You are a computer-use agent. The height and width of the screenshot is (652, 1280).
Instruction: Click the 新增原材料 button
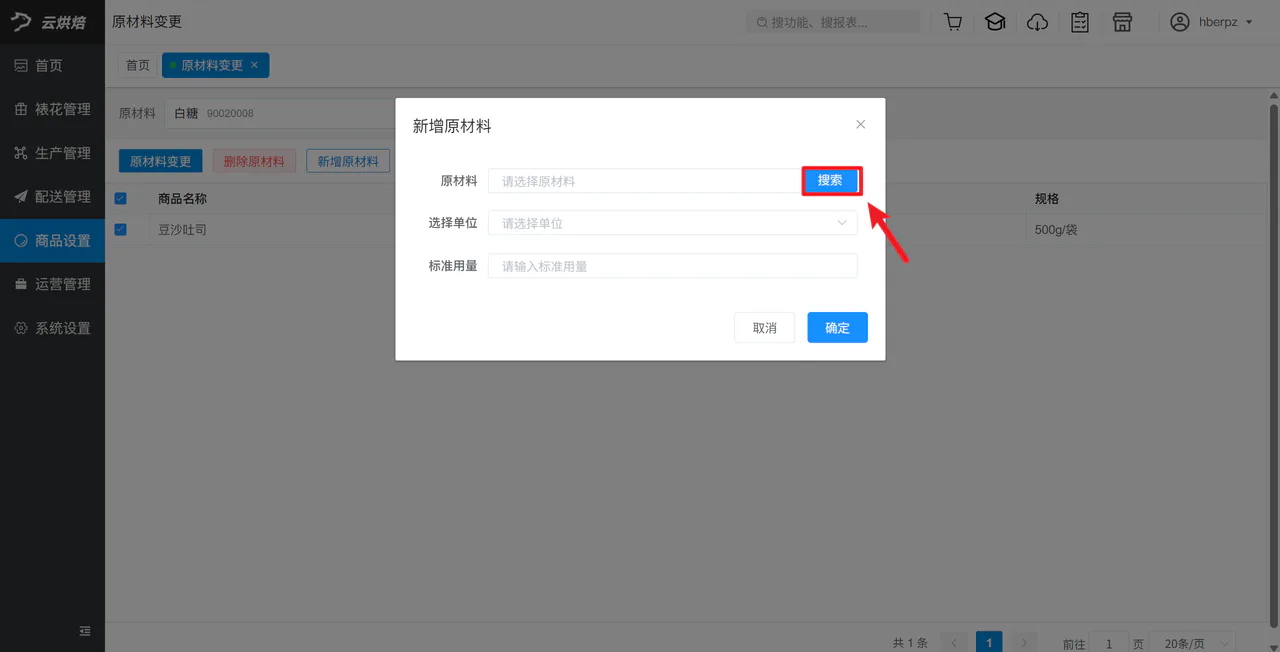[348, 161]
